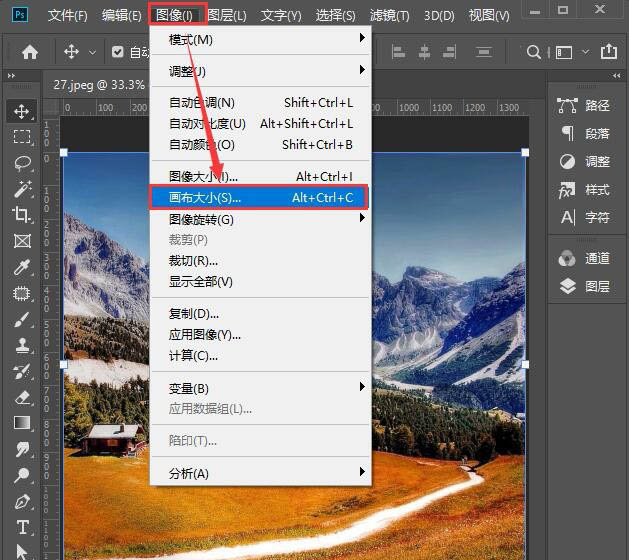This screenshot has height=560, width=629.
Task: Choose 应用图像(Y)... menu entry
Action: (x=260, y=334)
